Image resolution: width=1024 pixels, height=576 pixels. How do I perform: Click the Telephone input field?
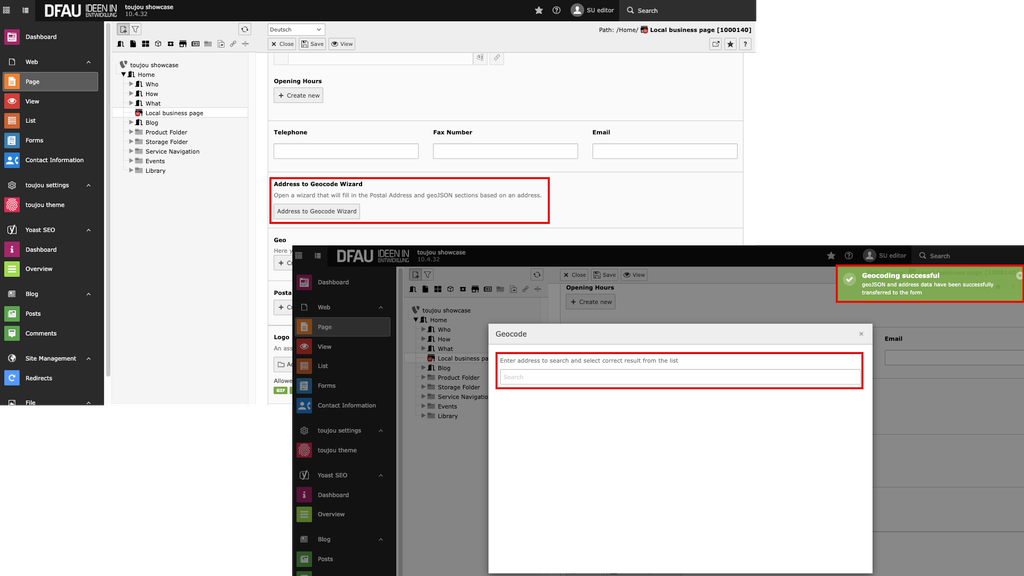[346, 151]
